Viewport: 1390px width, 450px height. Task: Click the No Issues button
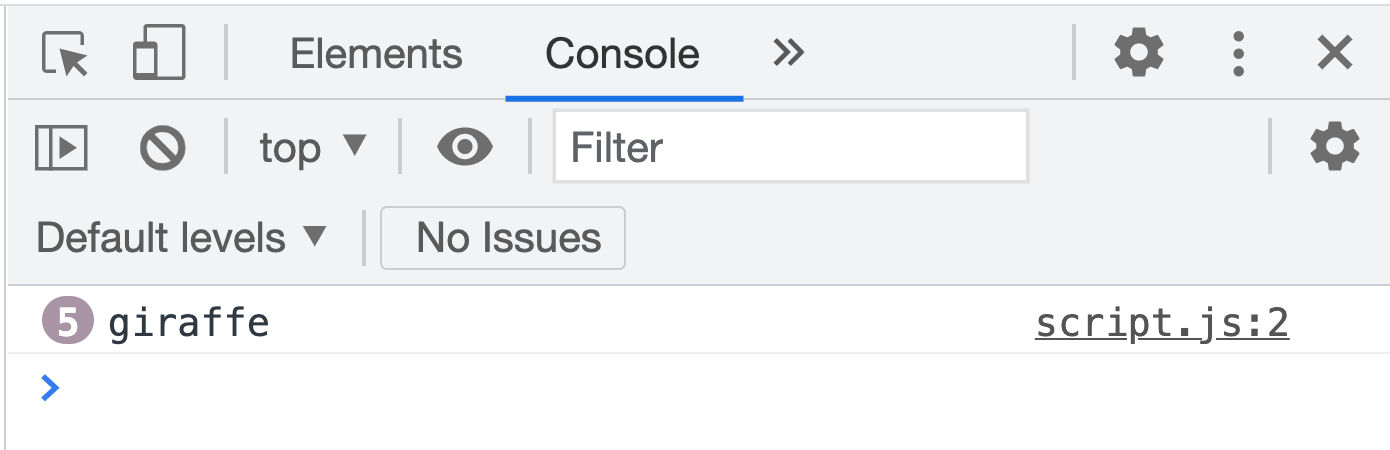(x=503, y=238)
